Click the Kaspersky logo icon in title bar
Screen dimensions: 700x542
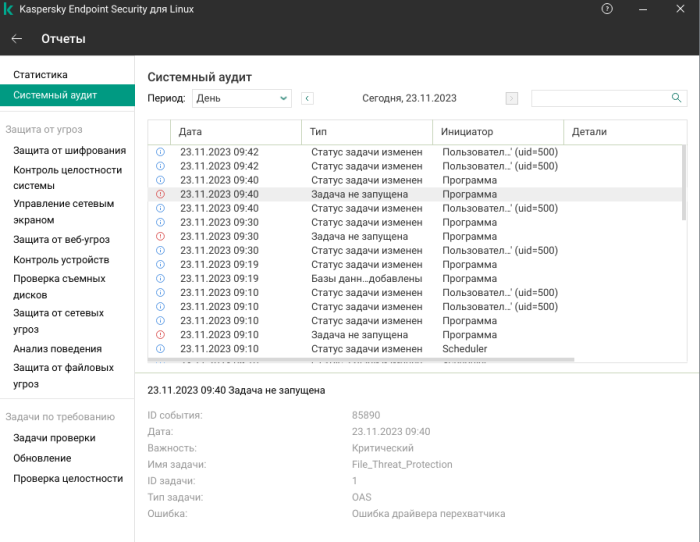tap(9, 9)
